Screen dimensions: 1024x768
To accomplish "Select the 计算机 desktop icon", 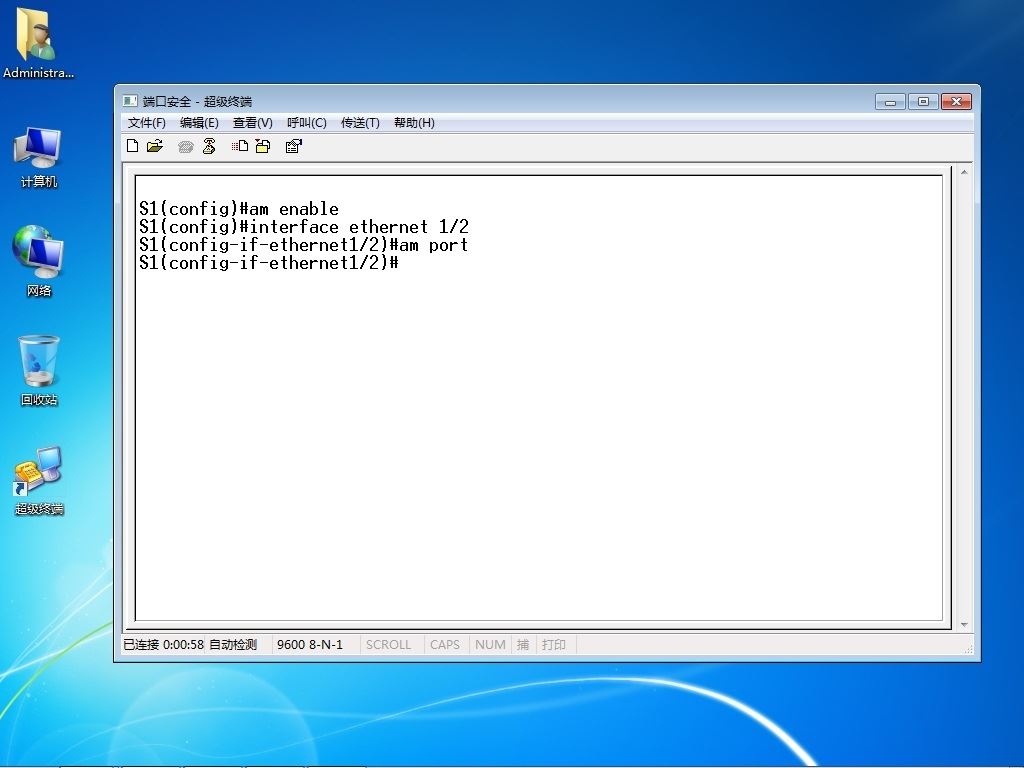I will click(39, 157).
